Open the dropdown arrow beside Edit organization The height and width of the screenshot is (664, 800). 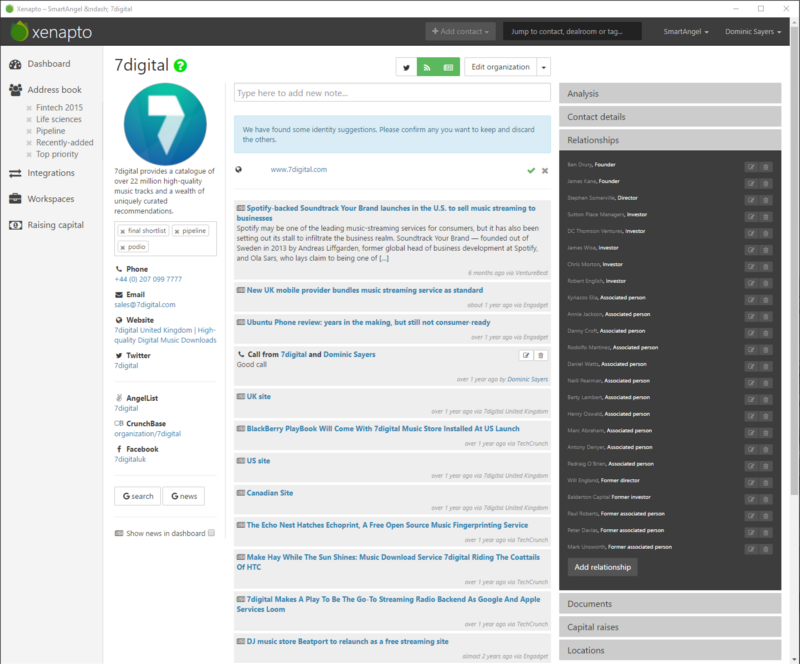coord(544,67)
